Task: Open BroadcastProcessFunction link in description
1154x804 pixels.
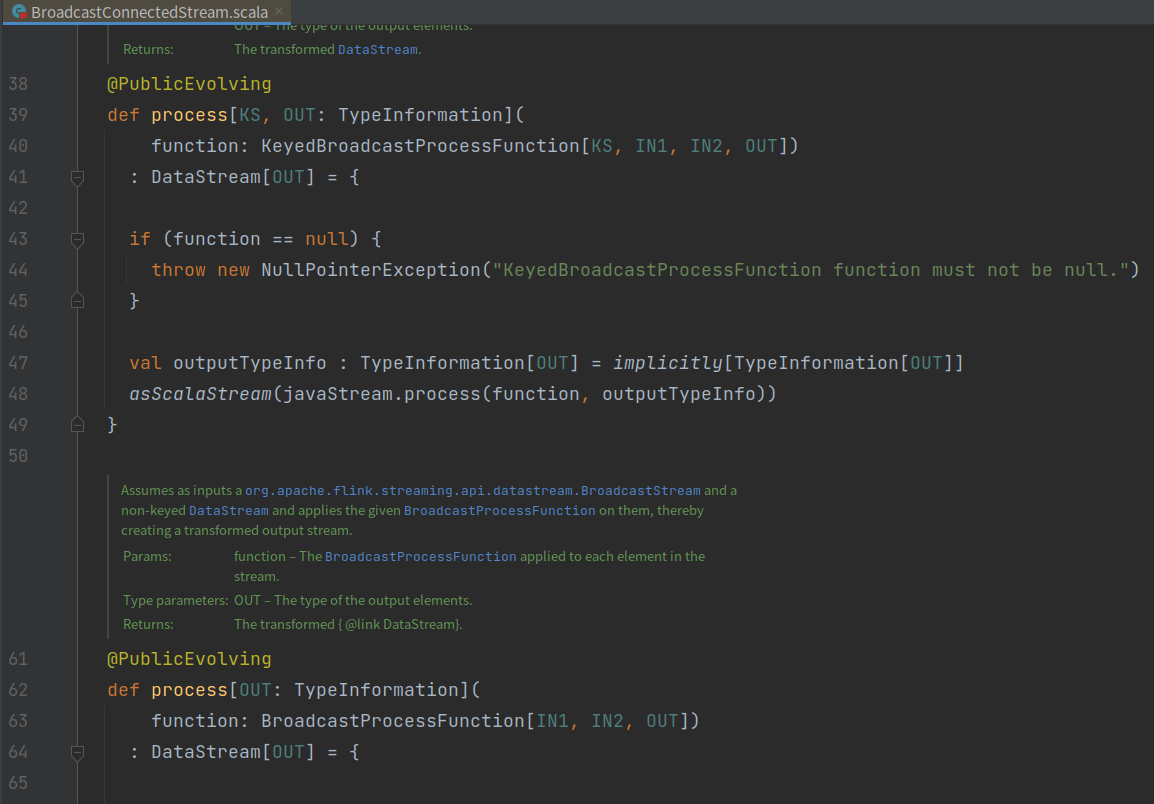Action: click(500, 510)
